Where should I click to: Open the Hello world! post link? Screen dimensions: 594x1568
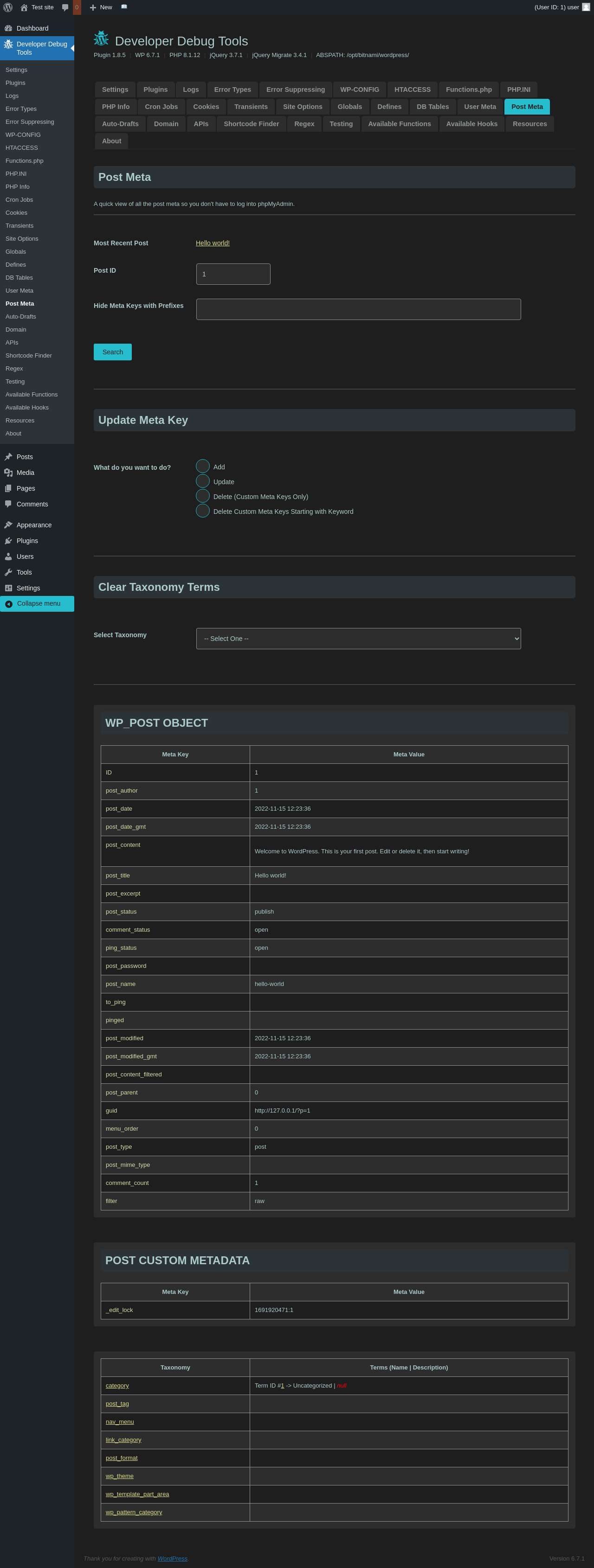tap(213, 243)
